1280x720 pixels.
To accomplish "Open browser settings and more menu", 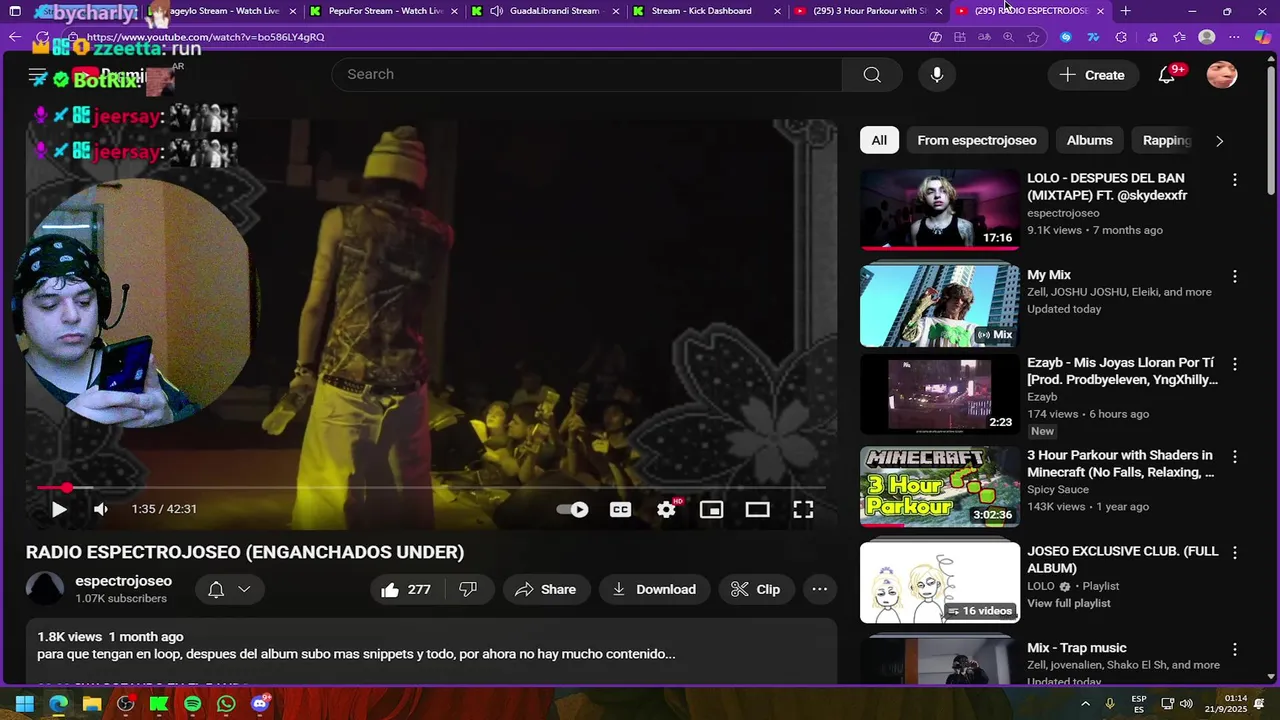I will pyautogui.click(x=1234, y=37).
